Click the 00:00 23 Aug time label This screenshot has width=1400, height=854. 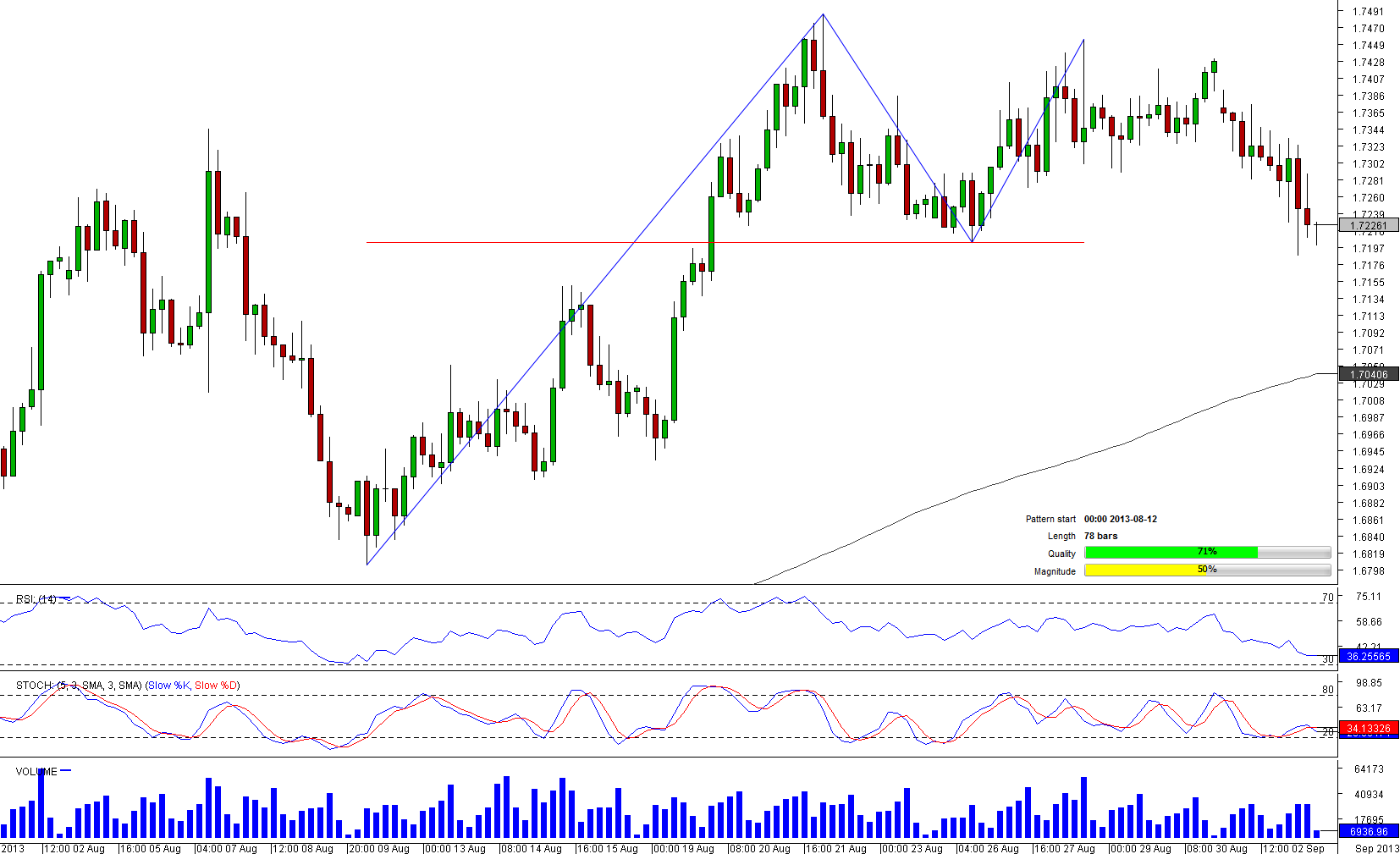(x=912, y=848)
